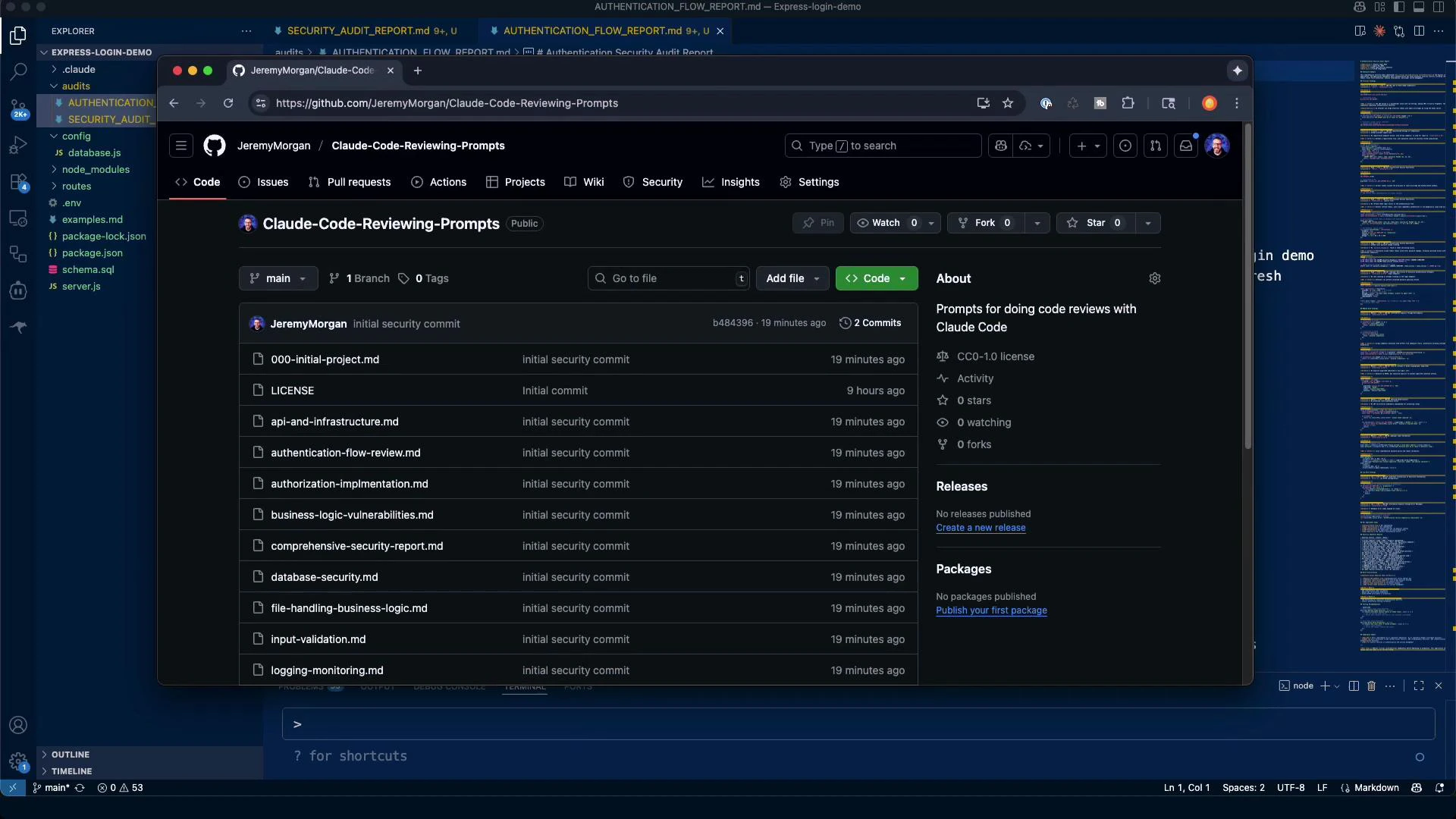Expand the config folder in Explorer

(76, 136)
